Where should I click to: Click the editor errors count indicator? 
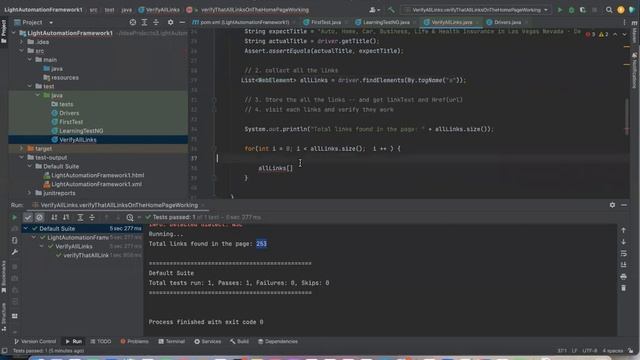(591, 35)
